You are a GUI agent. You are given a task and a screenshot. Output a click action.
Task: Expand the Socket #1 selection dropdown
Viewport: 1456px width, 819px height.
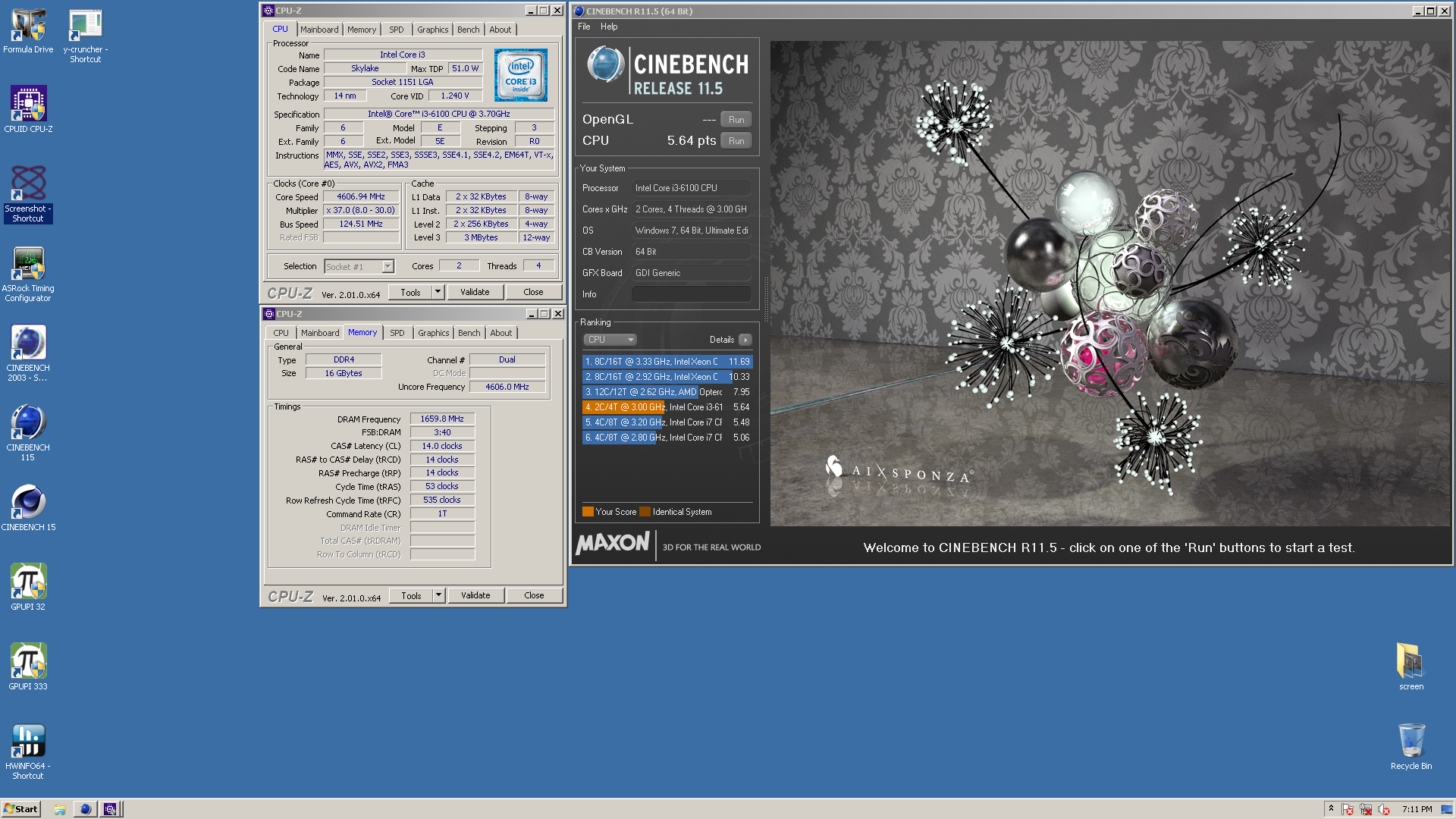coord(388,266)
